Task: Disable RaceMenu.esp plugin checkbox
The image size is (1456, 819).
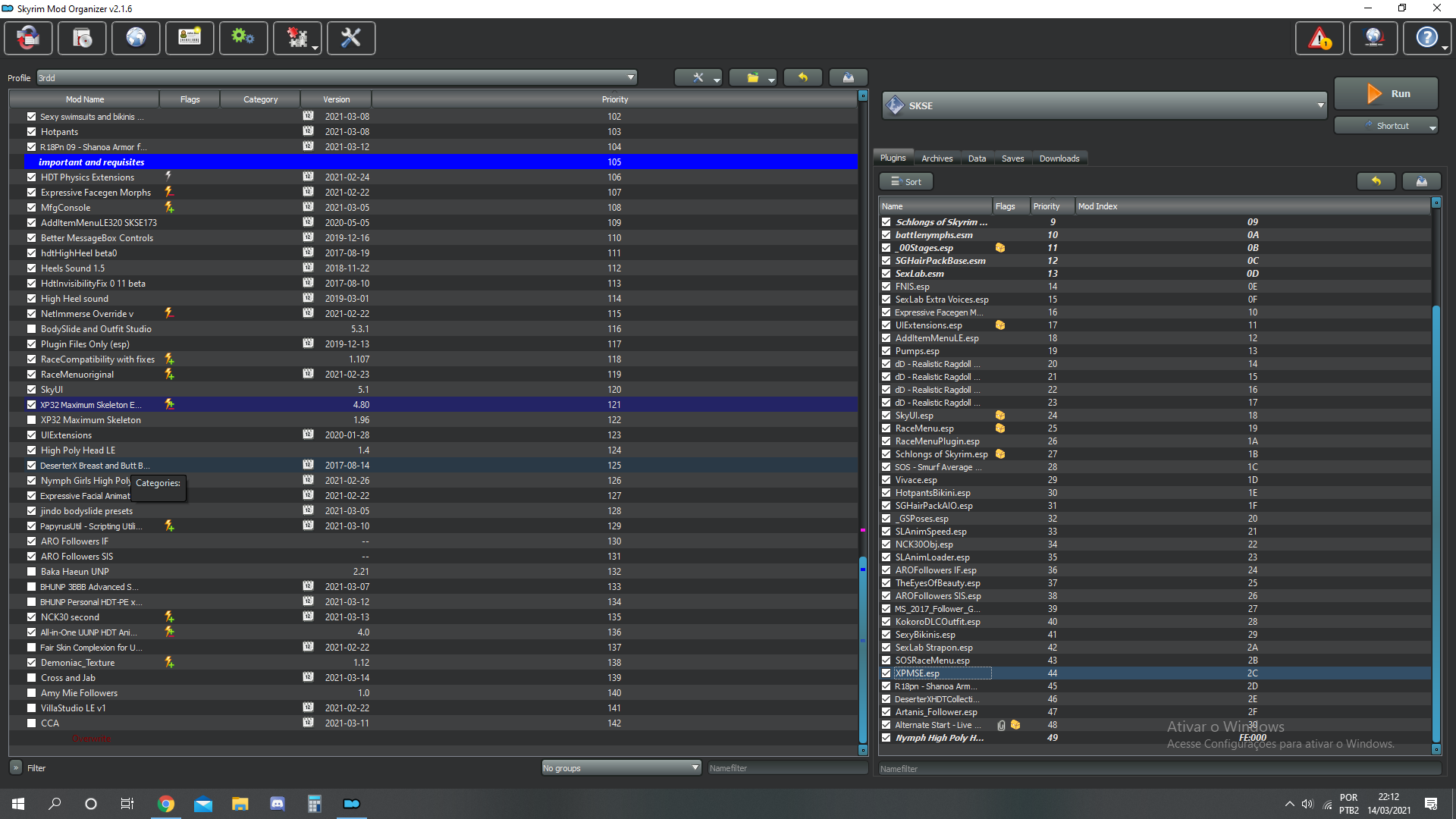Action: [x=886, y=428]
